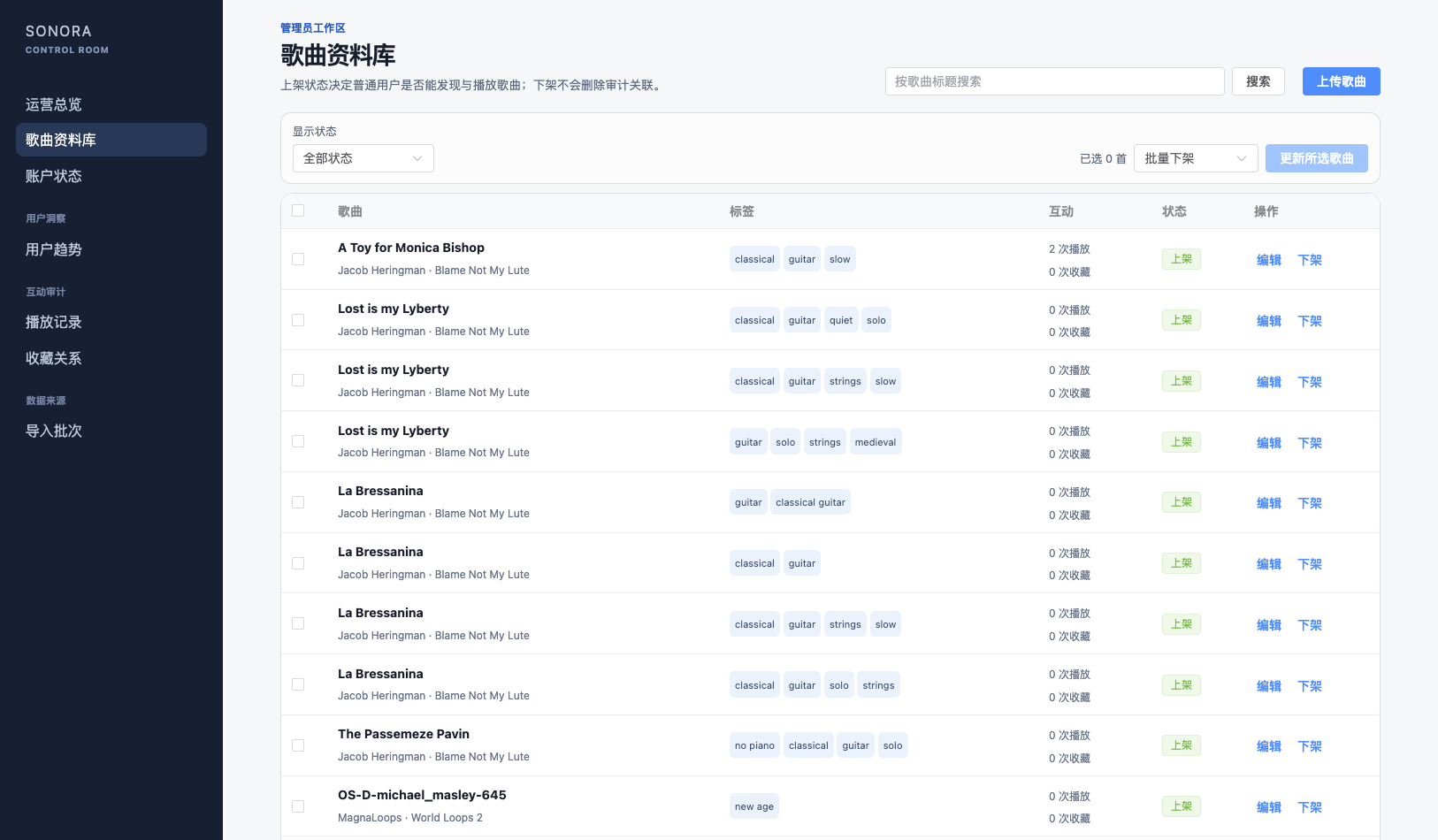
Task: Edit A Toy for Monica Bishop via 编辑
Action: click(x=1269, y=260)
